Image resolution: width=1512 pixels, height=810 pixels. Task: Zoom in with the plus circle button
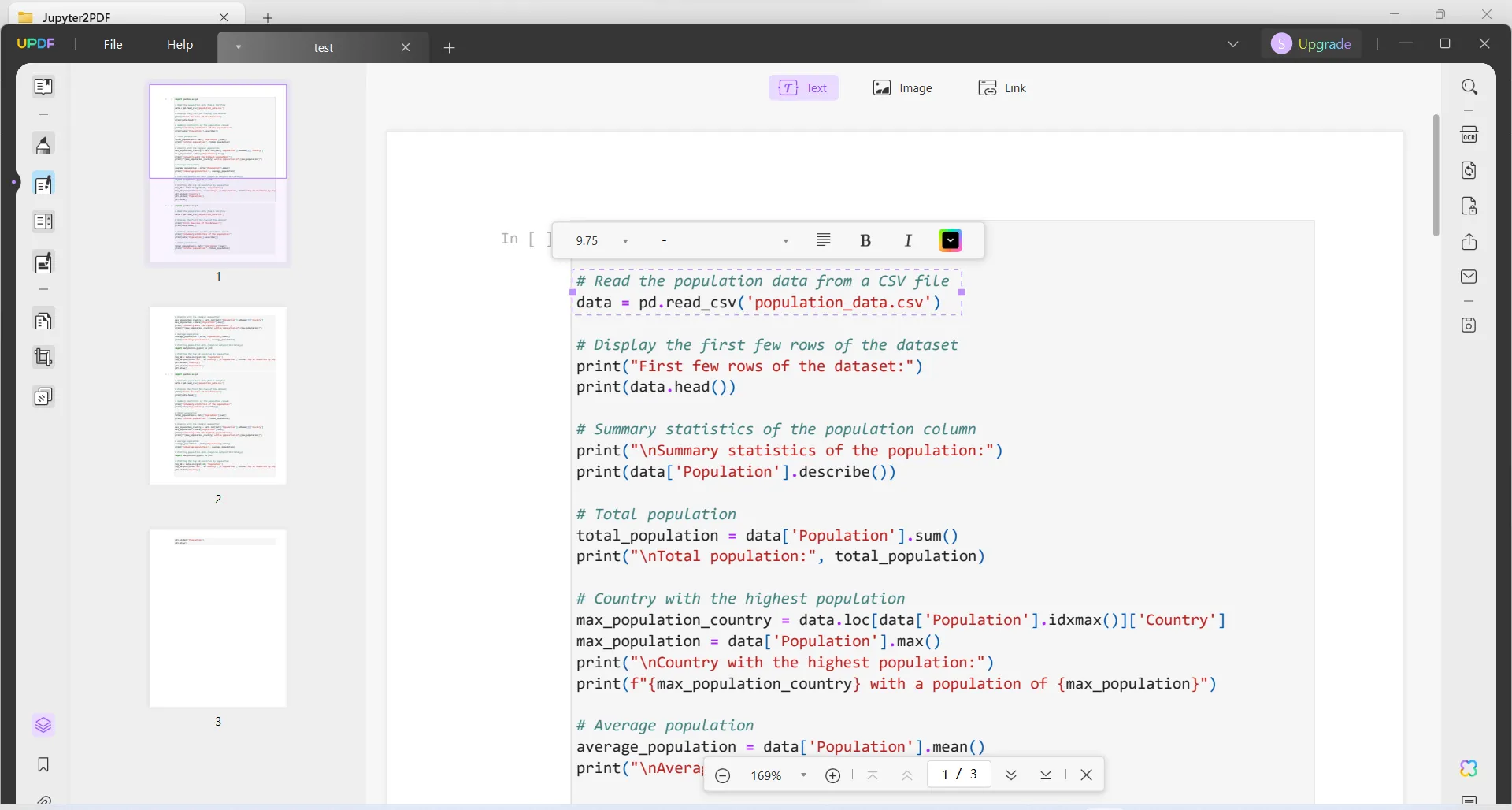[x=833, y=776]
